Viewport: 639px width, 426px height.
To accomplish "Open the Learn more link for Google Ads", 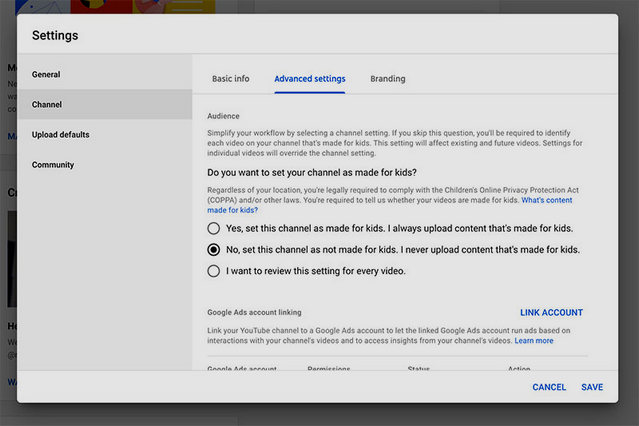I will [534, 341].
